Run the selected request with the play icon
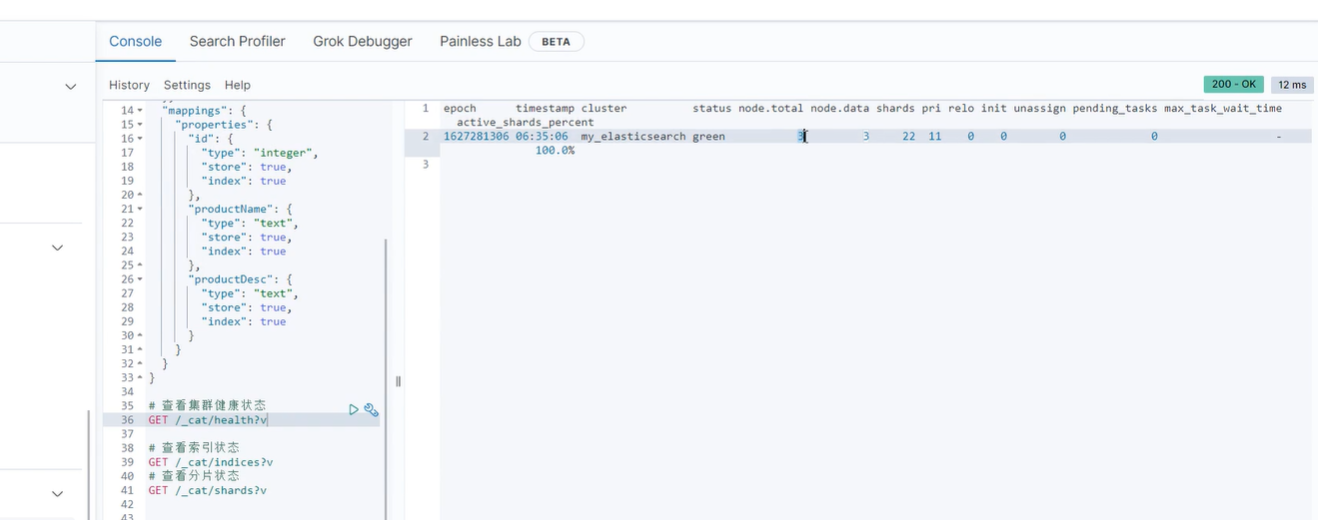This screenshot has width=1318, height=520. pos(354,409)
